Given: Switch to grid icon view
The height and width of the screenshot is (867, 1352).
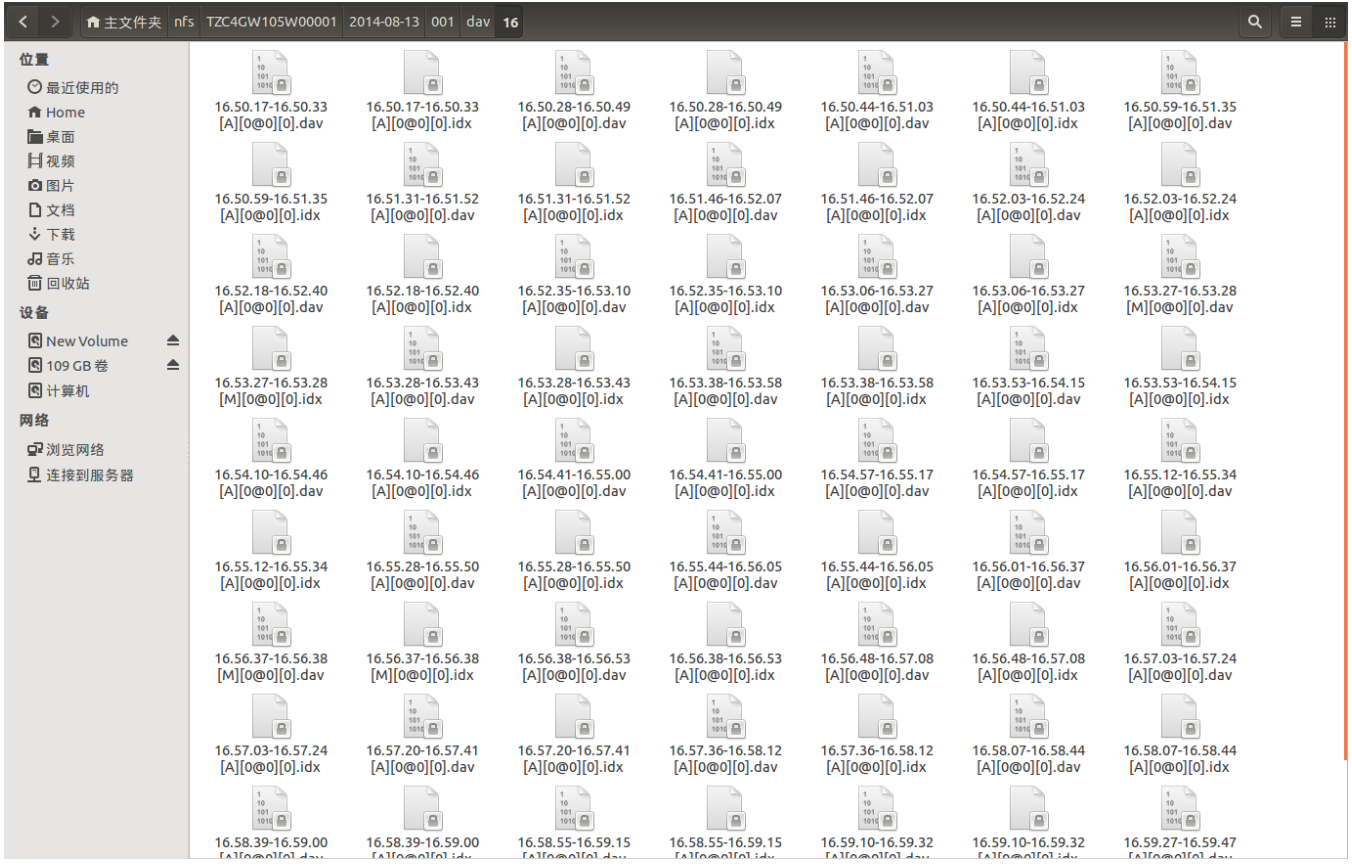Looking at the screenshot, I should pyautogui.click(x=1329, y=21).
